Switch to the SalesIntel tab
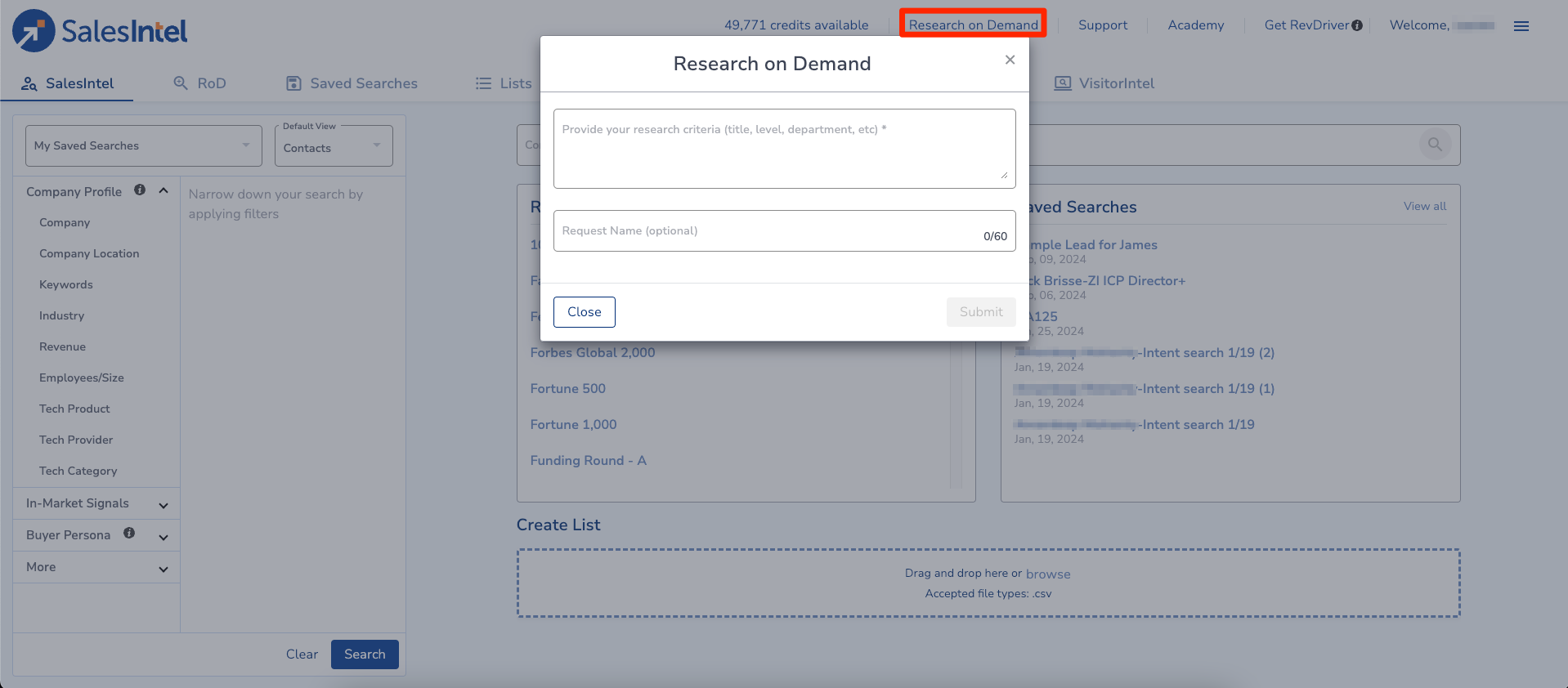This screenshot has height=688, width=1568. coord(67,83)
